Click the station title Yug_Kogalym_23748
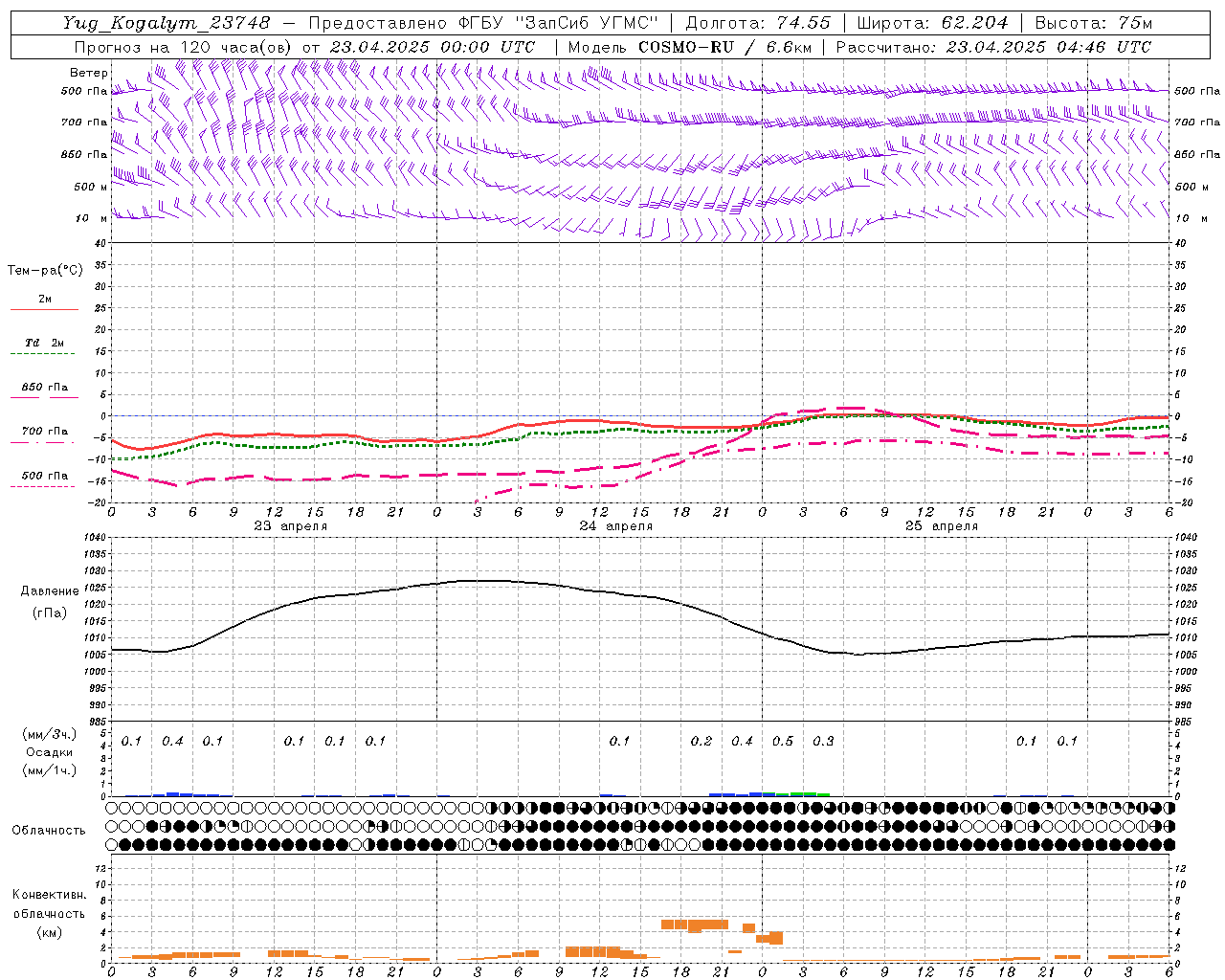 [167, 23]
